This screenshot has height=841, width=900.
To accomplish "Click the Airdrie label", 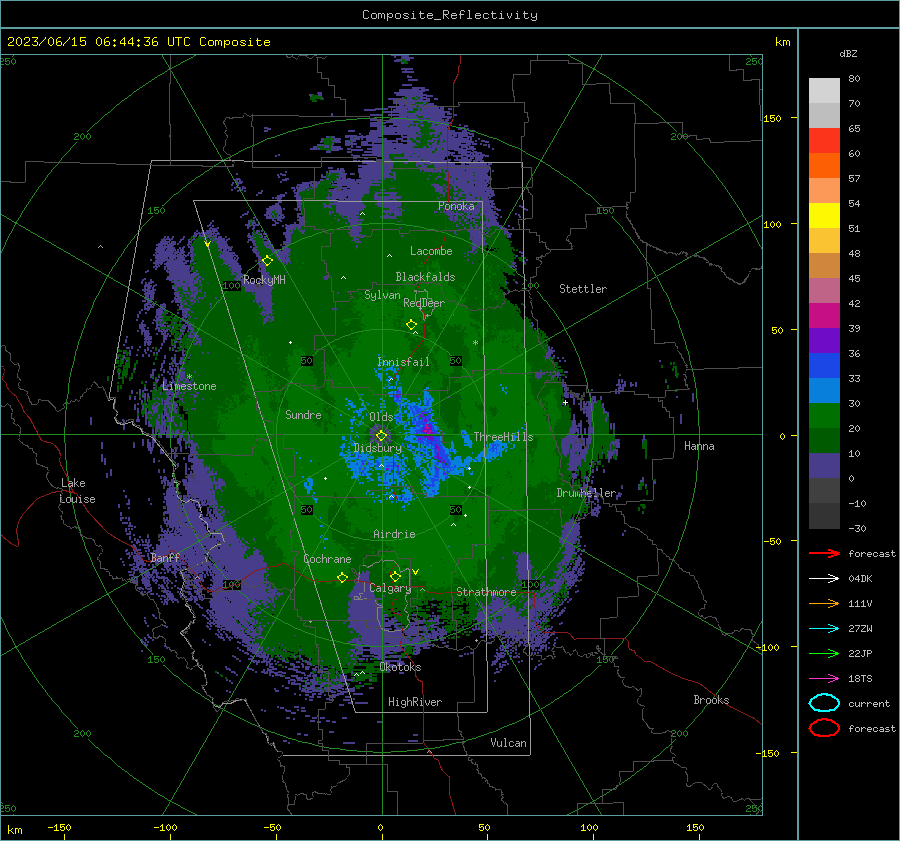I will (x=394, y=534).
